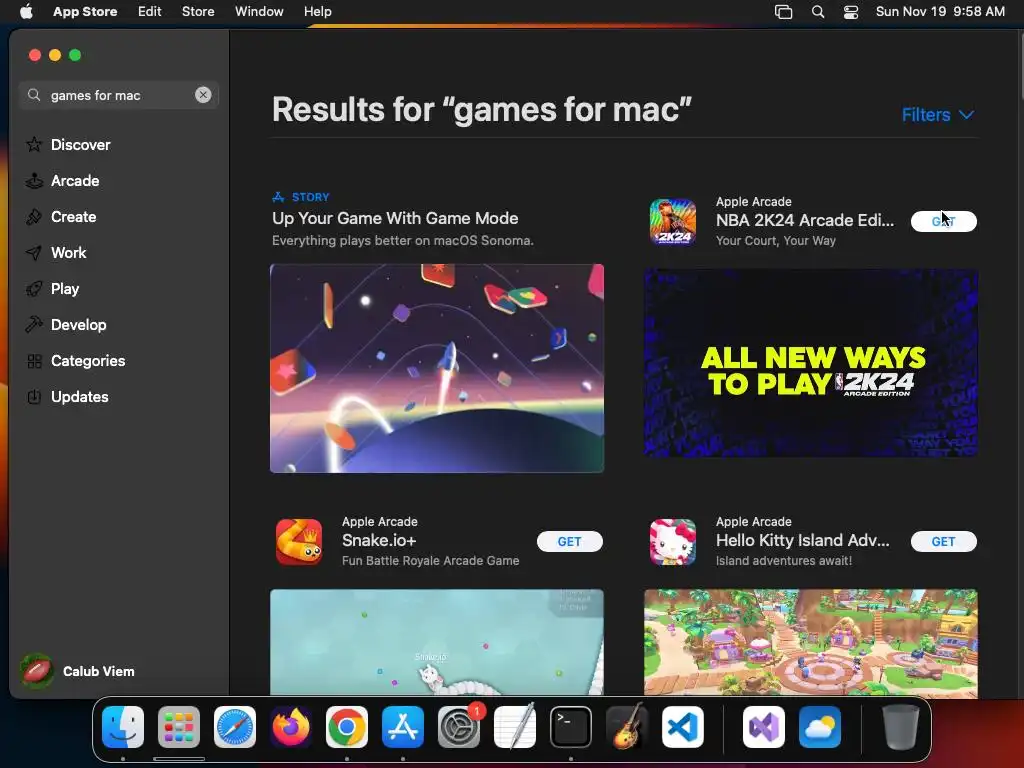Click the App Store icon in the Dock
This screenshot has width=1024, height=768.
click(x=403, y=727)
